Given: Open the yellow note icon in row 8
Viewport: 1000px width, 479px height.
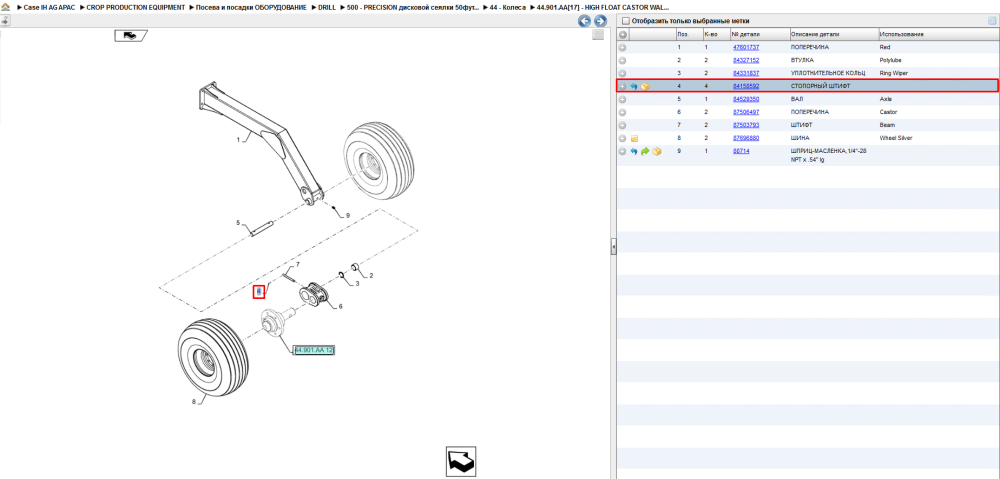Looking at the screenshot, I should (634, 138).
